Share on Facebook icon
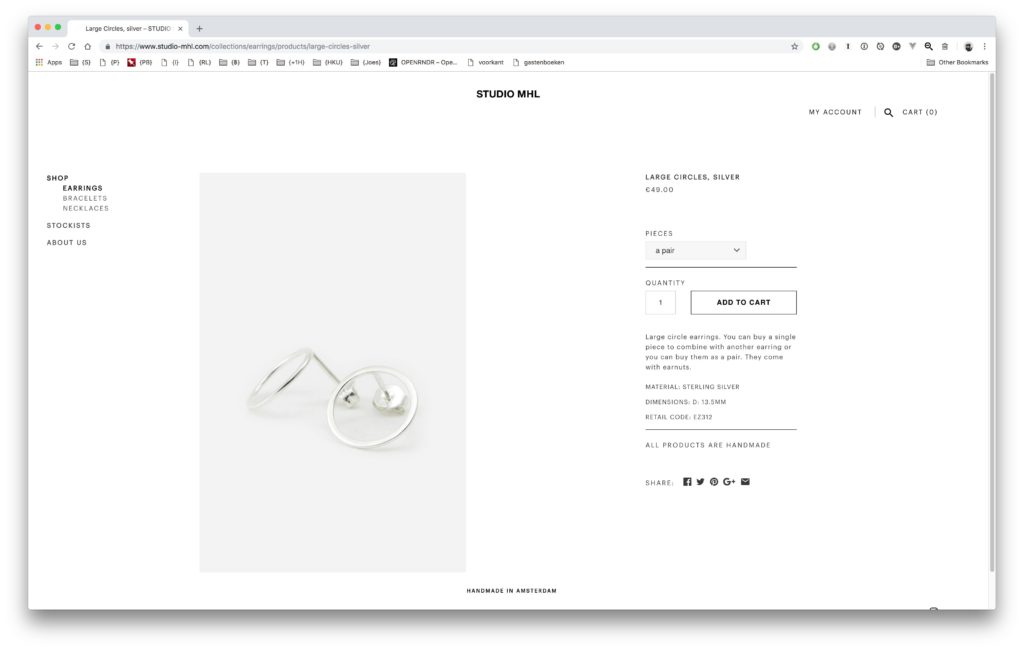This screenshot has height=650, width=1024. (x=687, y=481)
